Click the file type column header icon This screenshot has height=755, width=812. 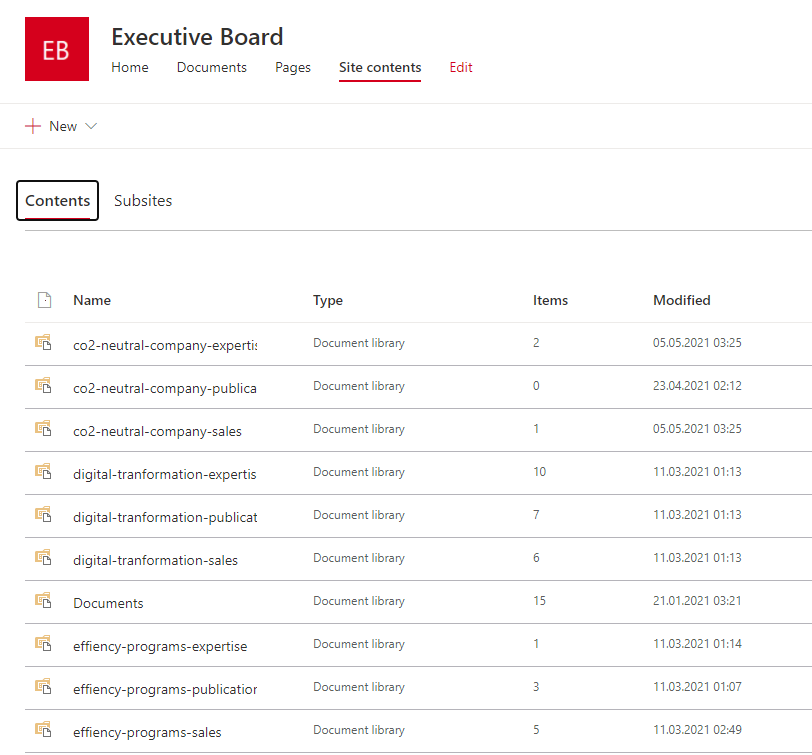43,300
